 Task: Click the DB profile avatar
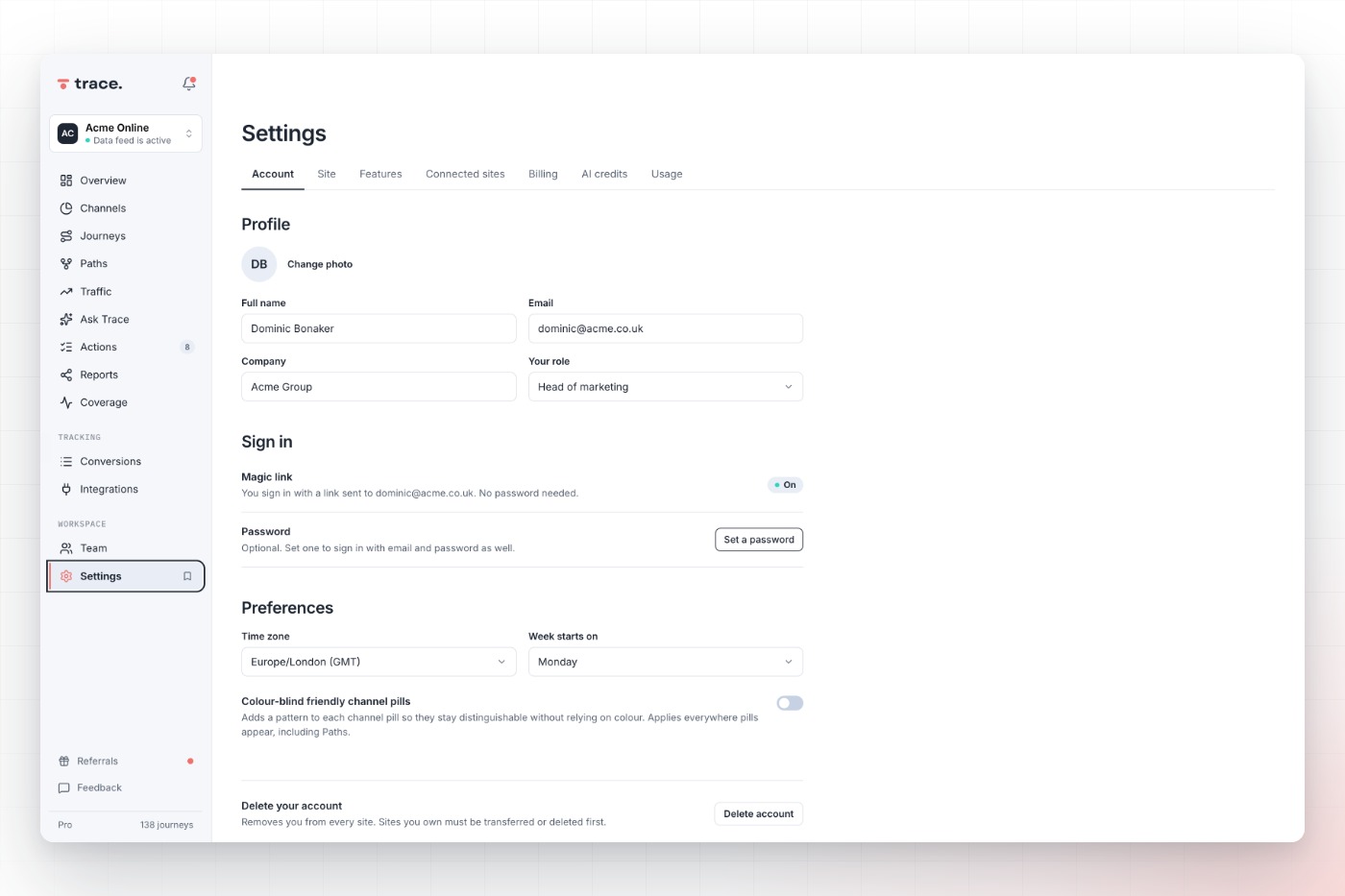point(259,264)
